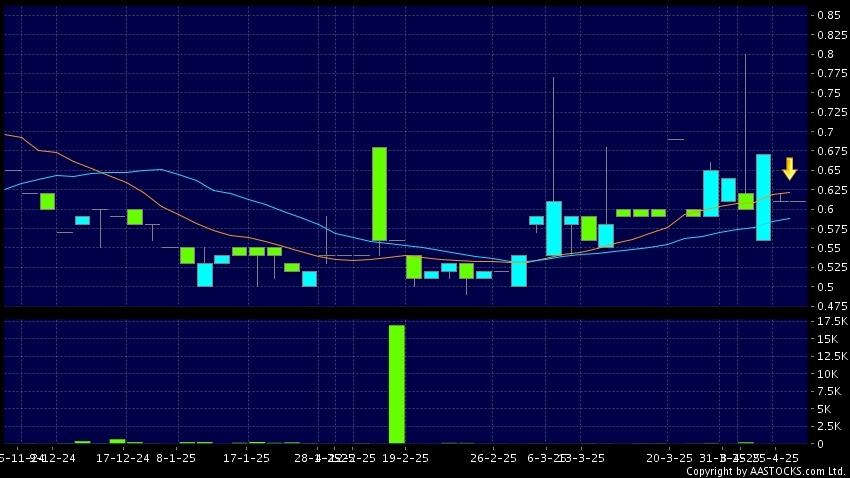Click the 7.5K volume axis label
The width and height of the screenshot is (850, 478).
click(829, 391)
